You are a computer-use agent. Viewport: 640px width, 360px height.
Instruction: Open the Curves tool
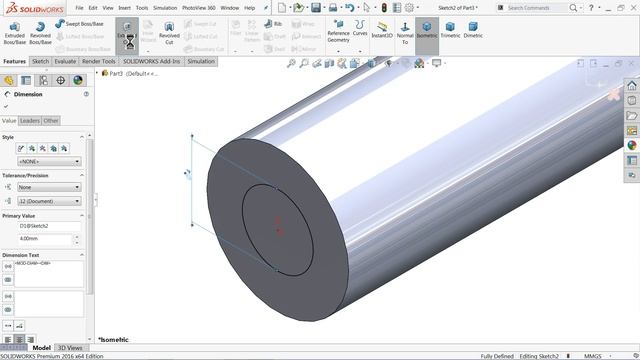coord(360,28)
